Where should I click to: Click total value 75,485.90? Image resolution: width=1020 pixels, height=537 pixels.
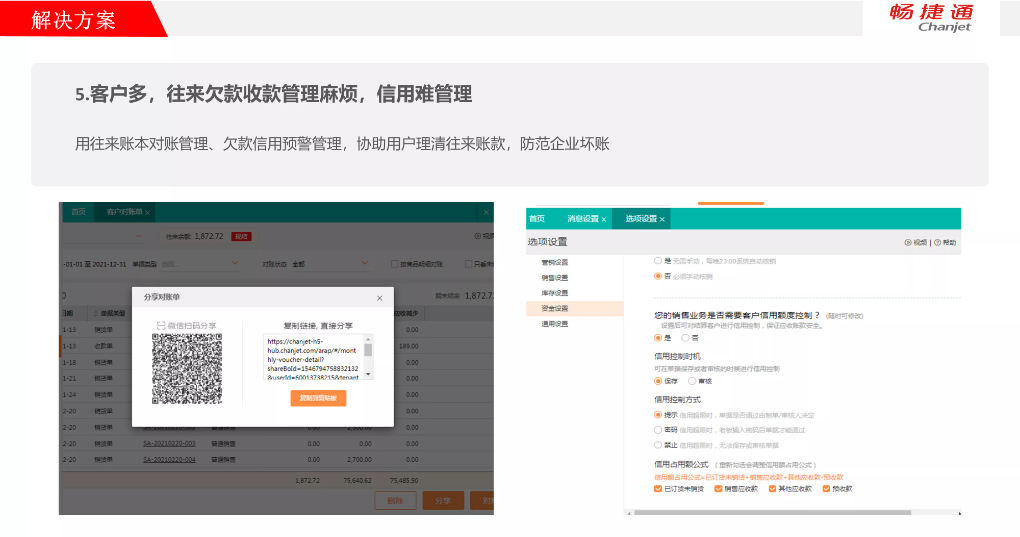404,480
